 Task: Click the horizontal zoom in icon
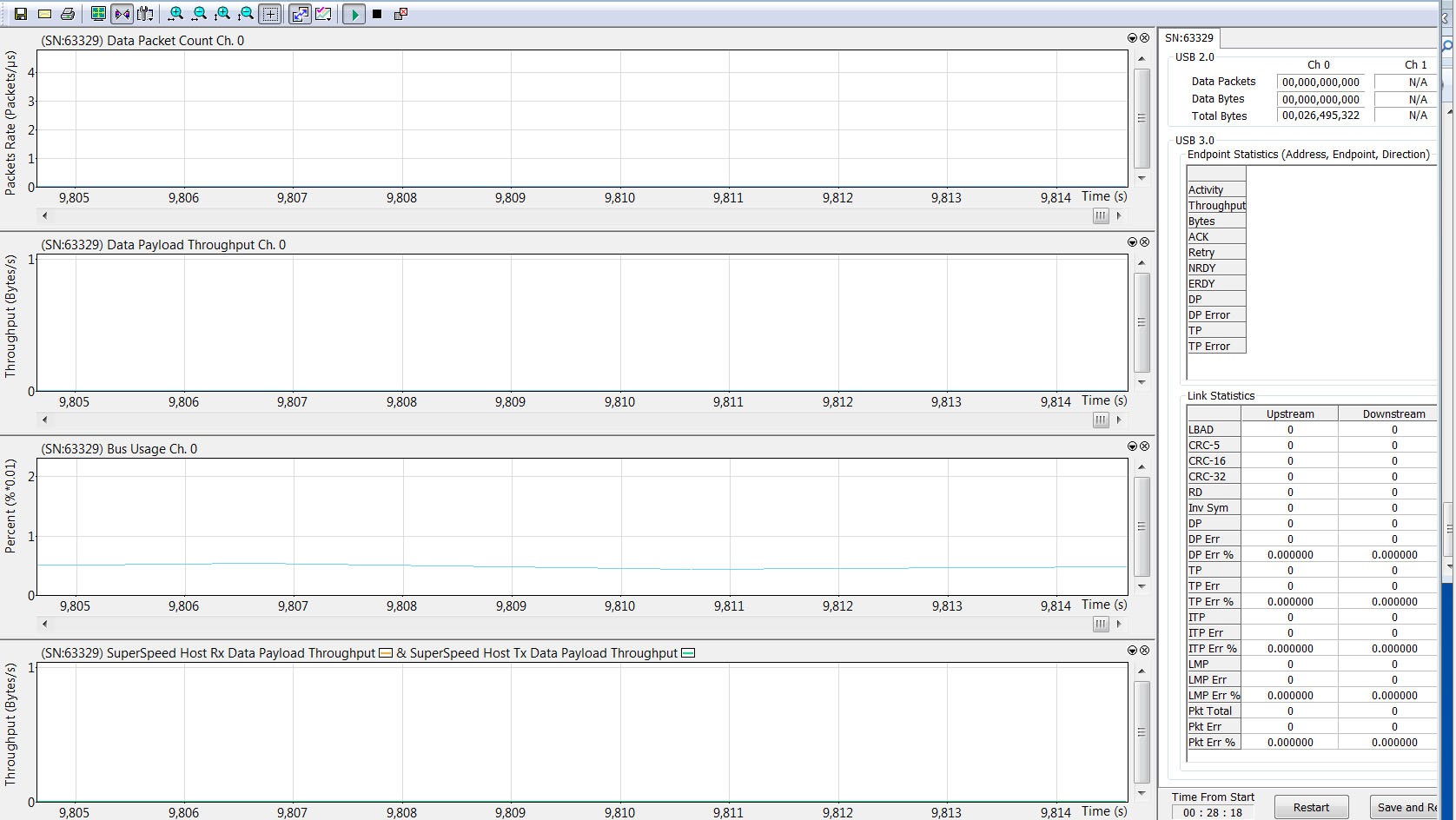(x=175, y=14)
